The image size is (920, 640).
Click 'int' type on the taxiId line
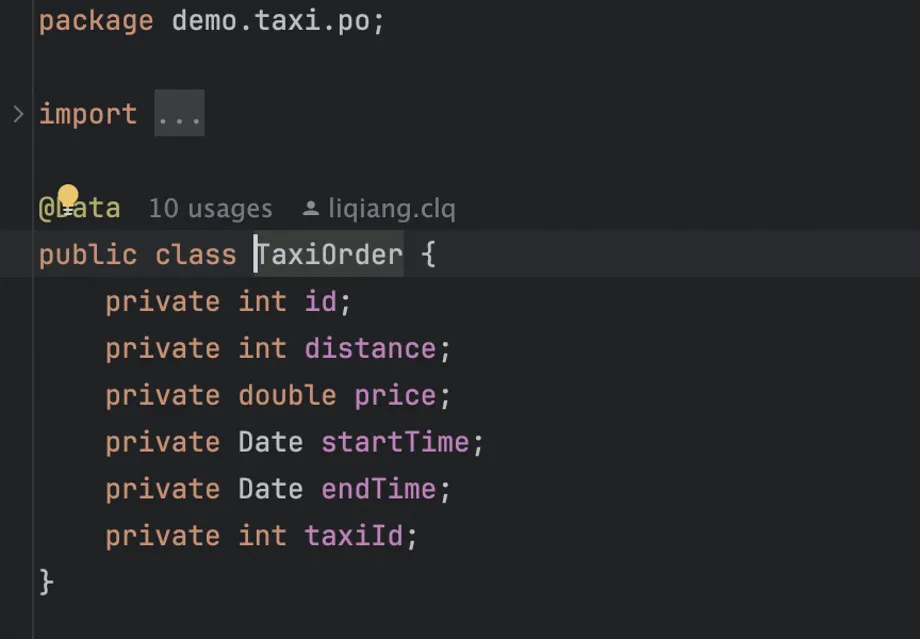(263, 536)
